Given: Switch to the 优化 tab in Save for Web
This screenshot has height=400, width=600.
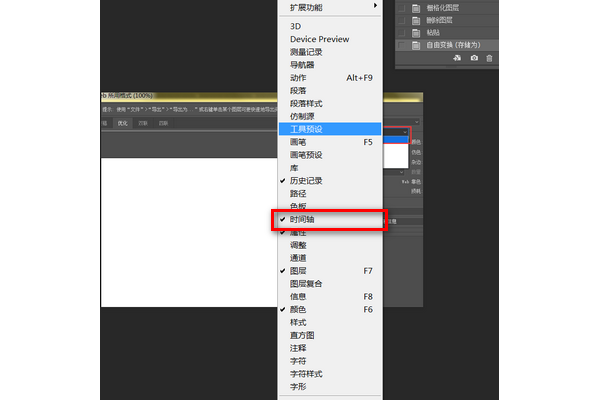Looking at the screenshot, I should pyautogui.click(x=122, y=123).
